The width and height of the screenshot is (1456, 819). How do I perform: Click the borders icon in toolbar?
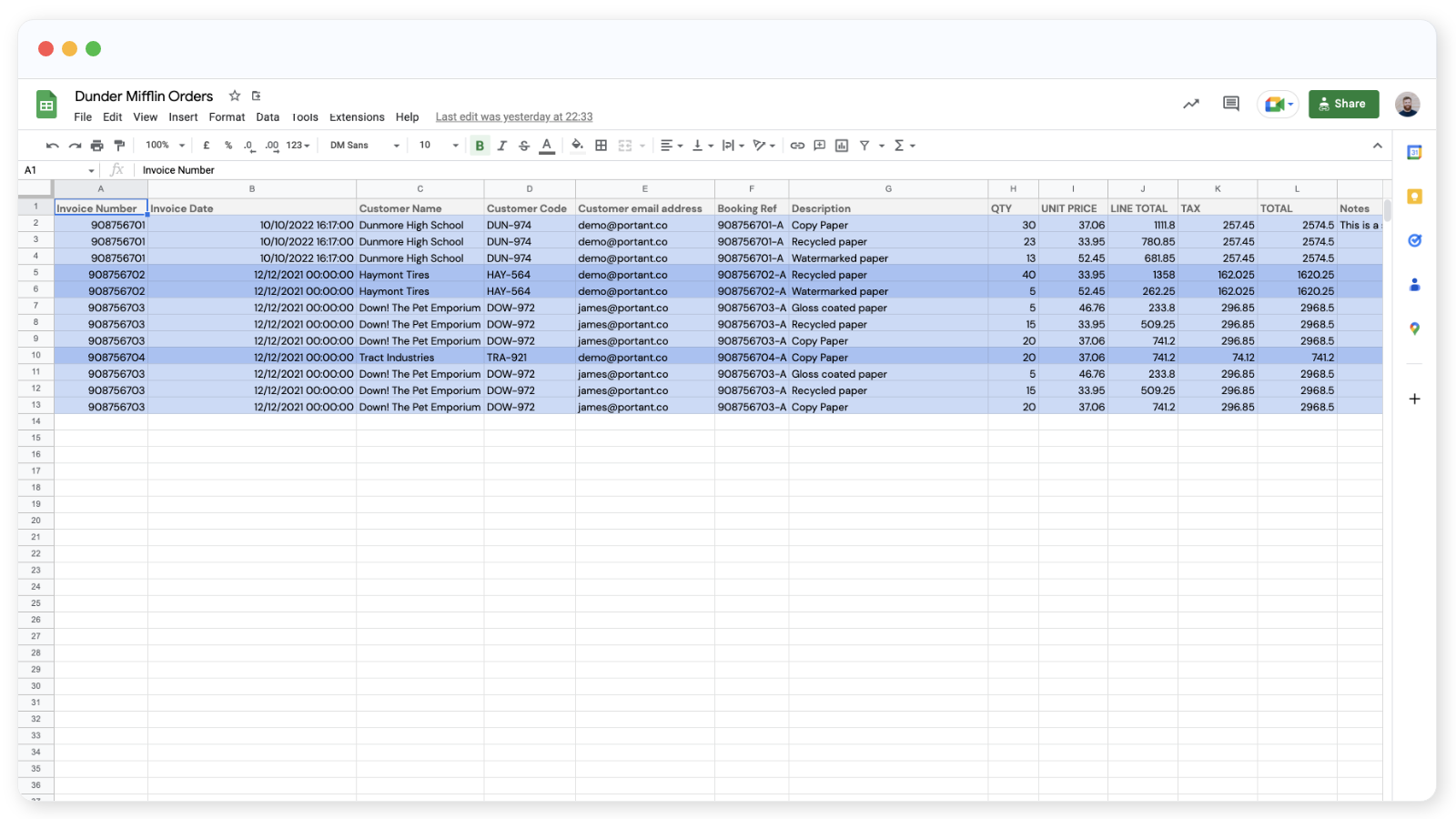tap(601, 146)
